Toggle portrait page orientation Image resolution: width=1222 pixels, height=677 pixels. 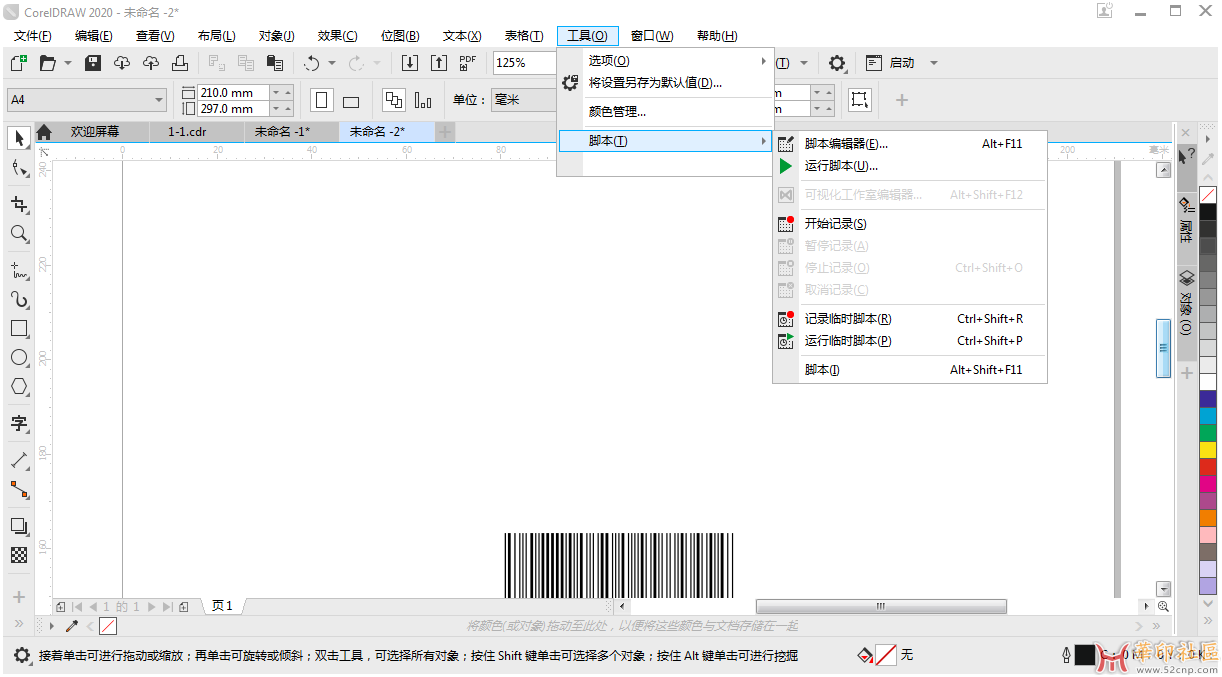coord(322,100)
